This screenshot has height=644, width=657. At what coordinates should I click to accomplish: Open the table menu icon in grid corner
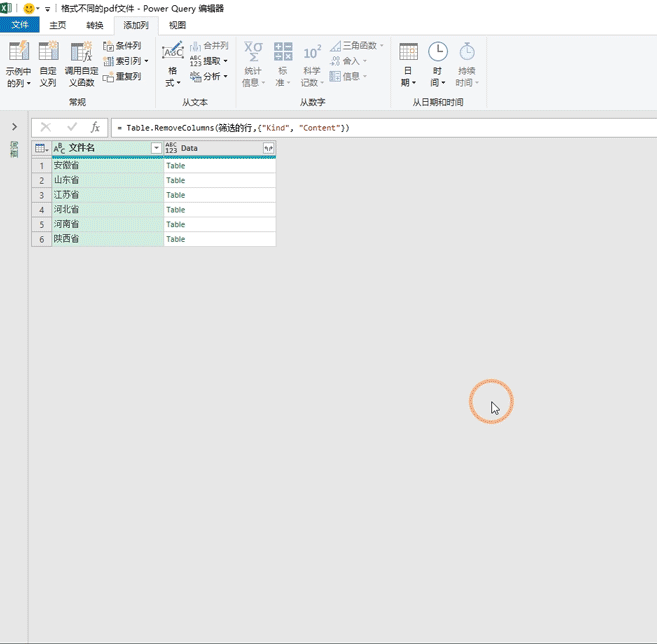[41, 148]
